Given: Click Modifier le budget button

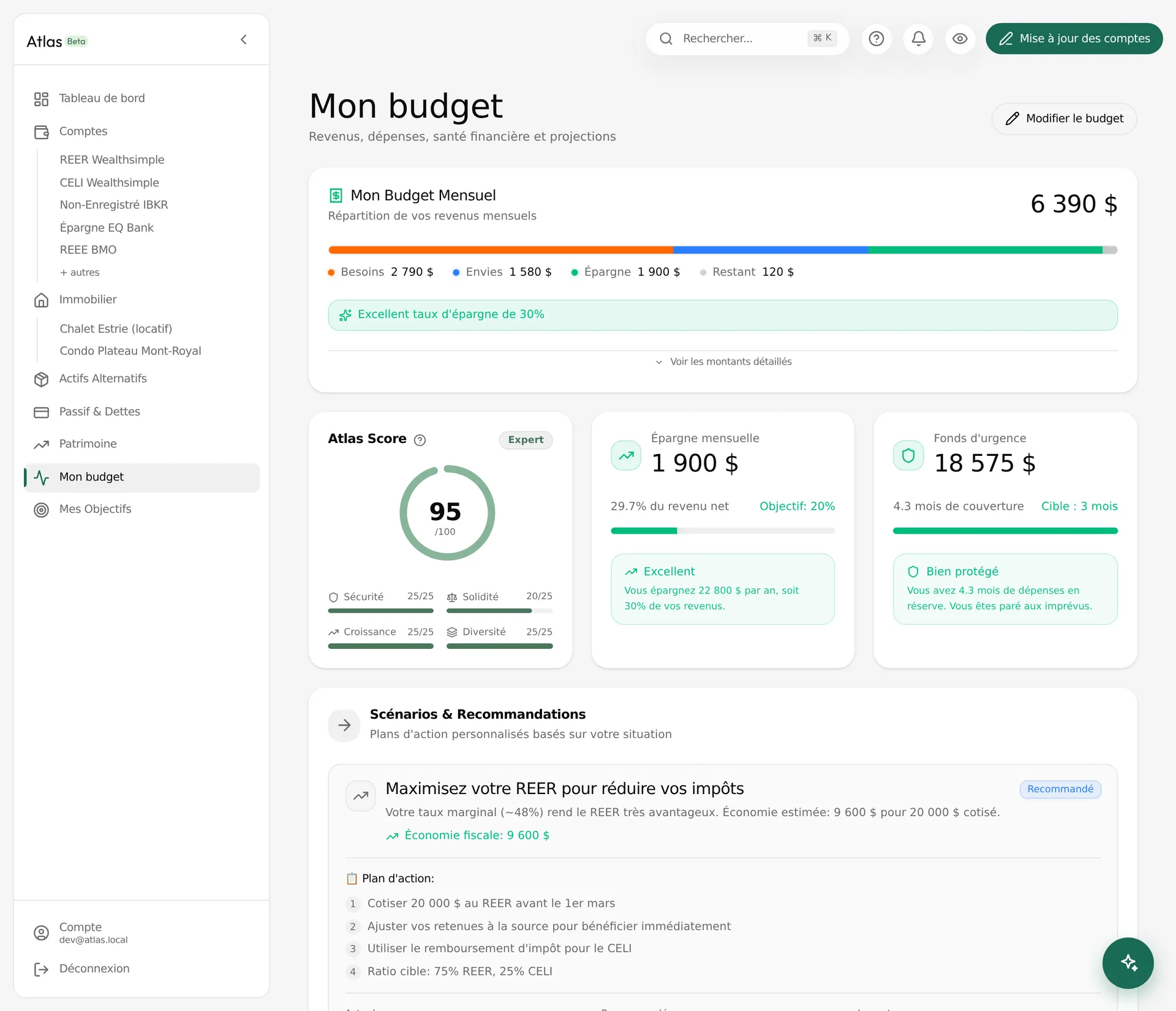Looking at the screenshot, I should point(1064,118).
